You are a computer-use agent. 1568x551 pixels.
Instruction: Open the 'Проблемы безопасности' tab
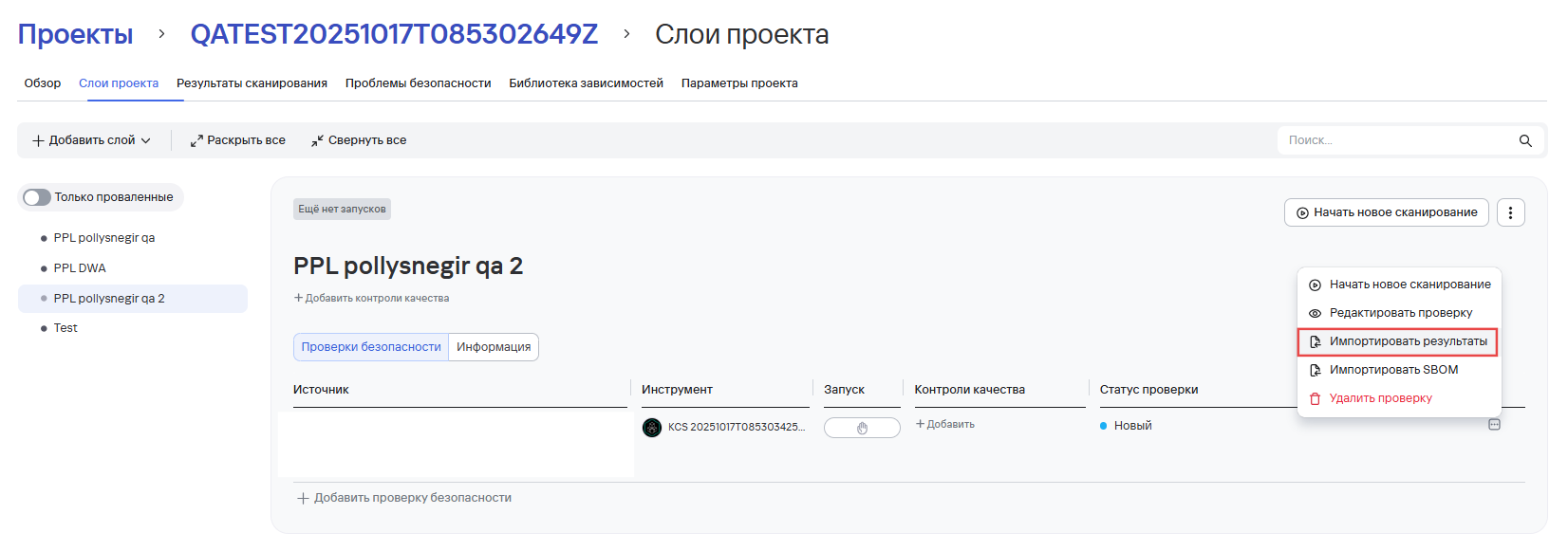tap(419, 83)
